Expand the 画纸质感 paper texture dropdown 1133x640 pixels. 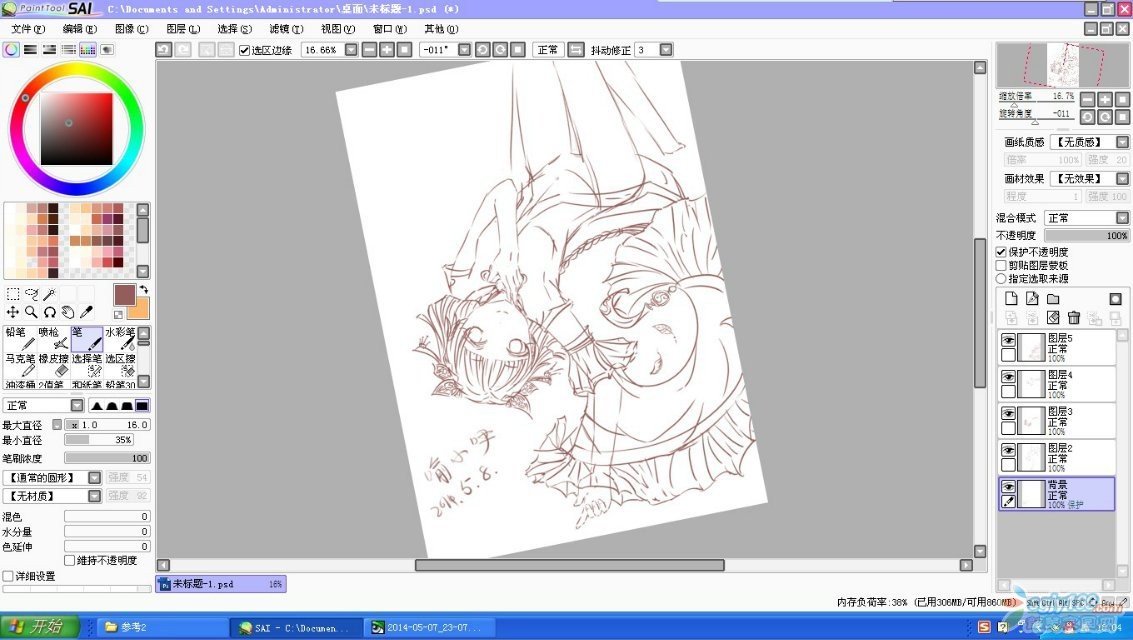(1092, 142)
